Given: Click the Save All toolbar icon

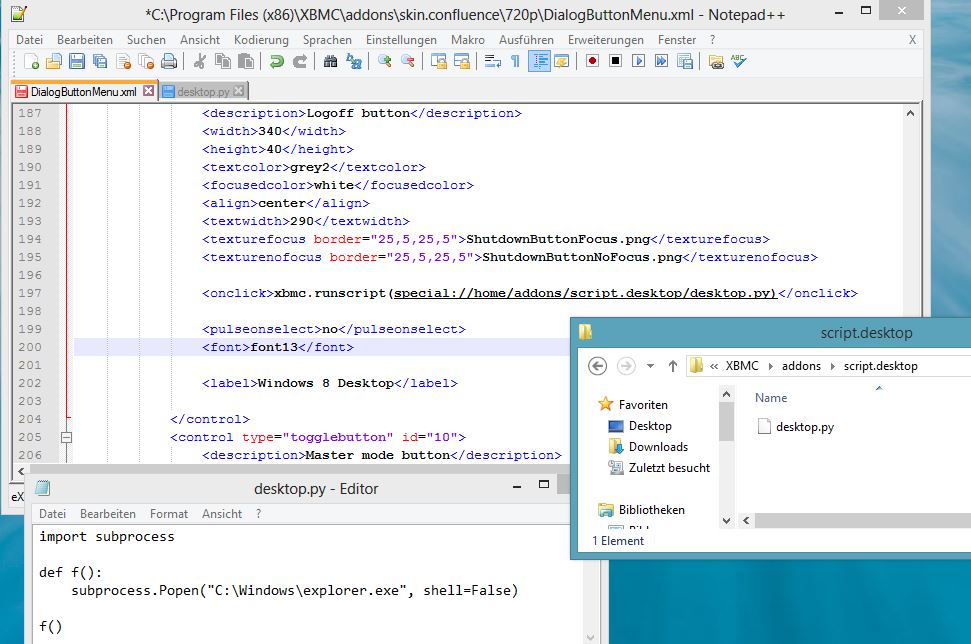Looking at the screenshot, I should (x=100, y=61).
